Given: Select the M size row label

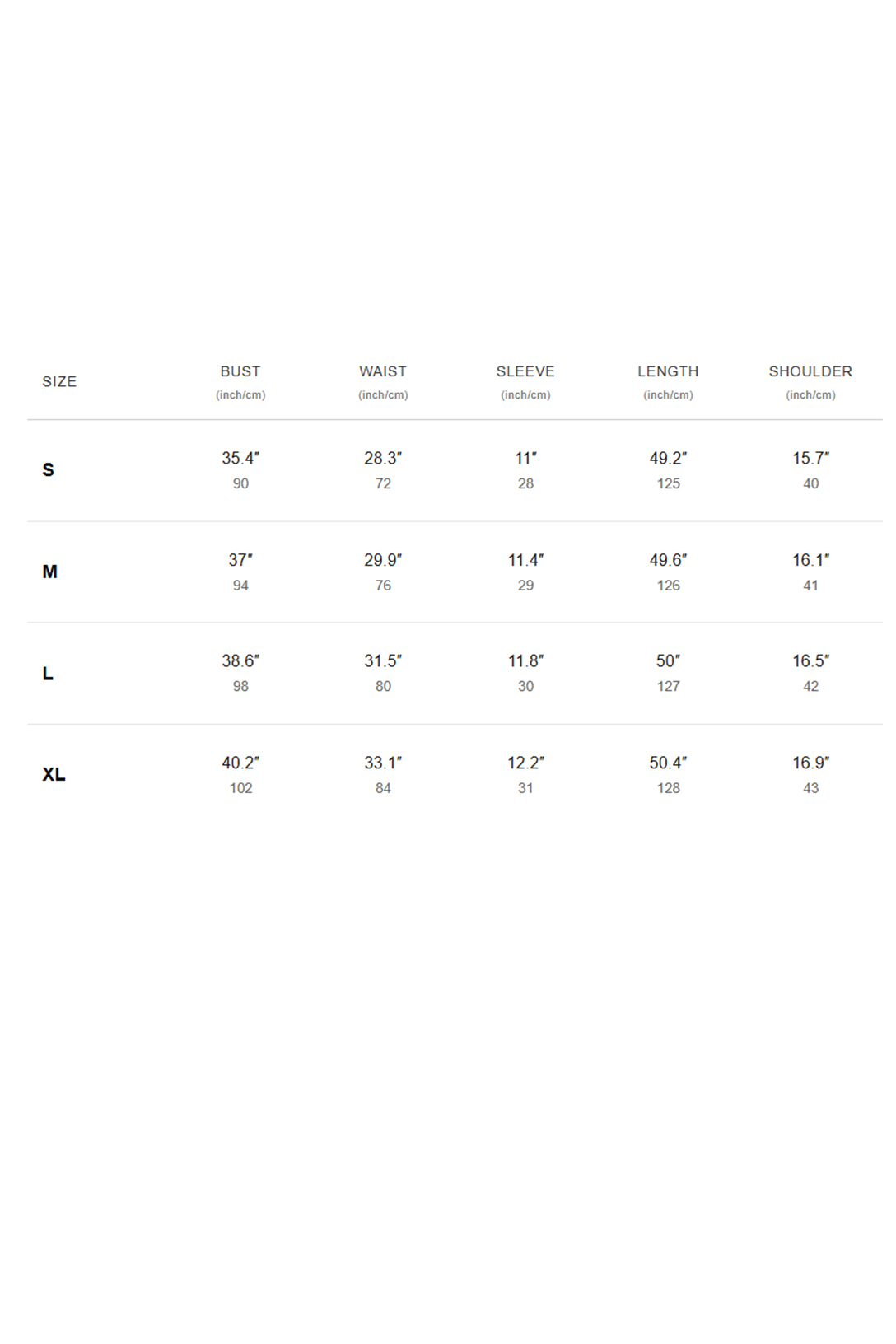Looking at the screenshot, I should click(x=50, y=572).
